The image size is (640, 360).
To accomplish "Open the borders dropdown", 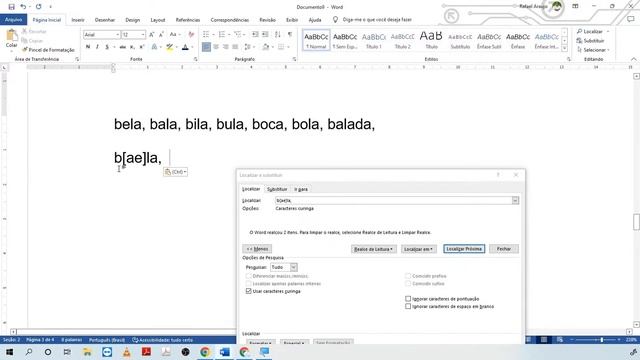I will tap(288, 47).
